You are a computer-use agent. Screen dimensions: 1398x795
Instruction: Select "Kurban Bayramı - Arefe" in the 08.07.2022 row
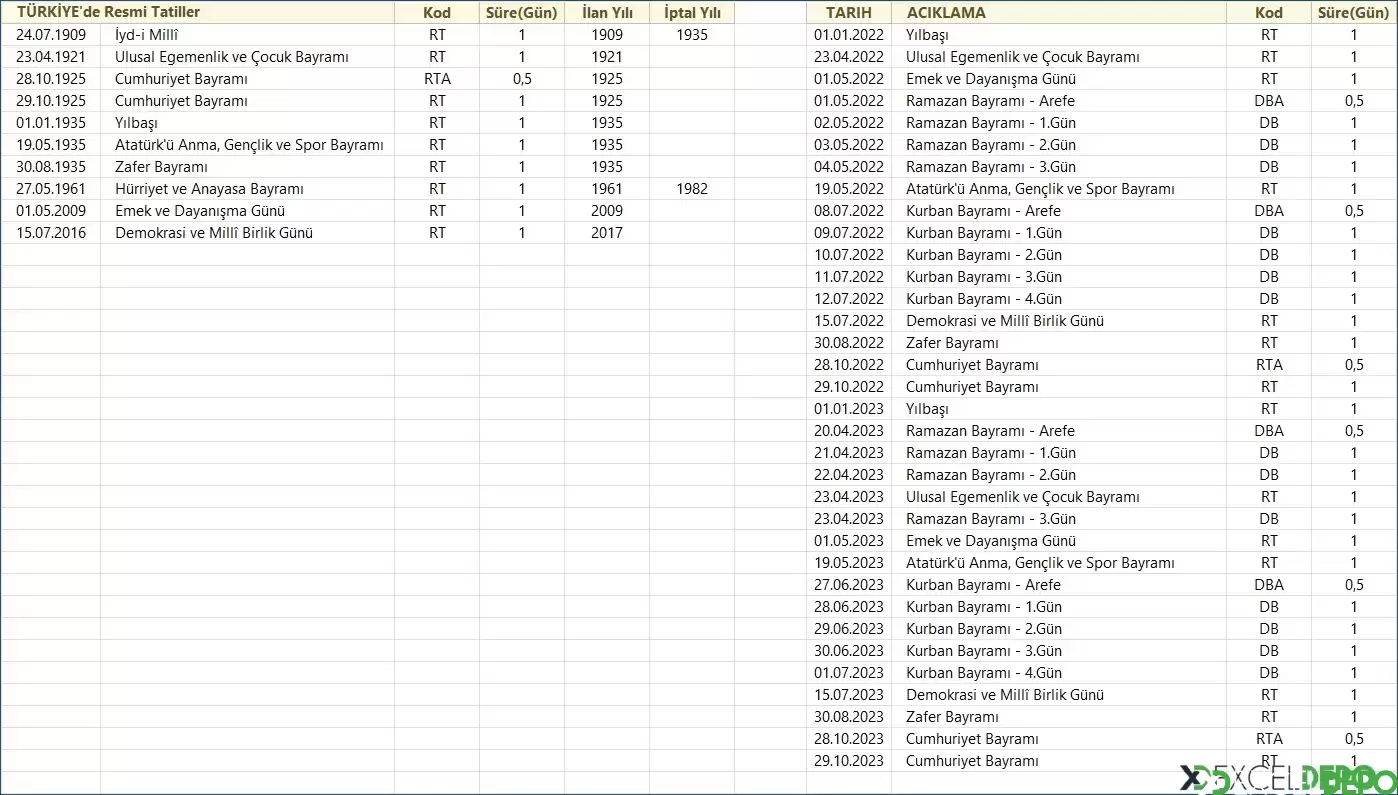tap(1059, 211)
